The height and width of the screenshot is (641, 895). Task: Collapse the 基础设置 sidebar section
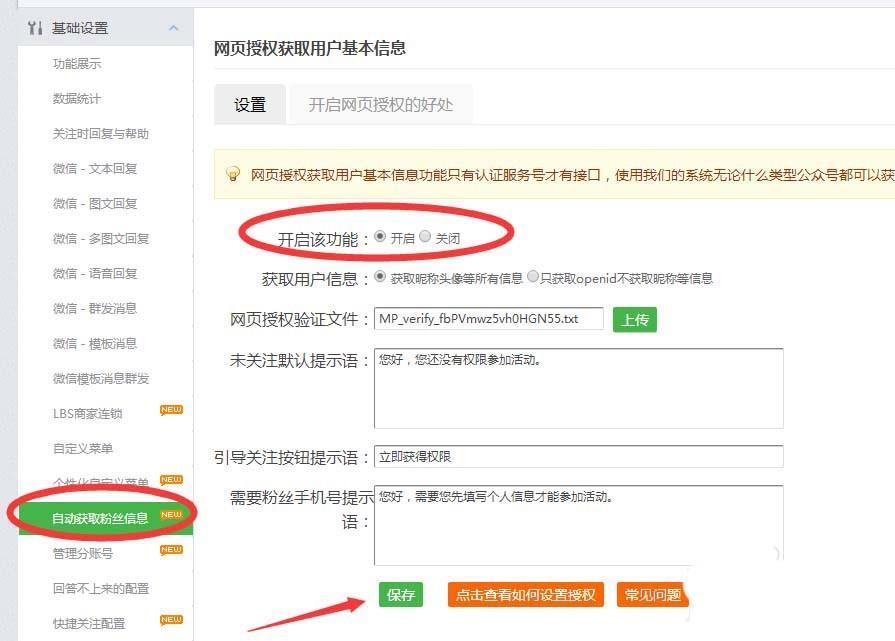(172, 27)
